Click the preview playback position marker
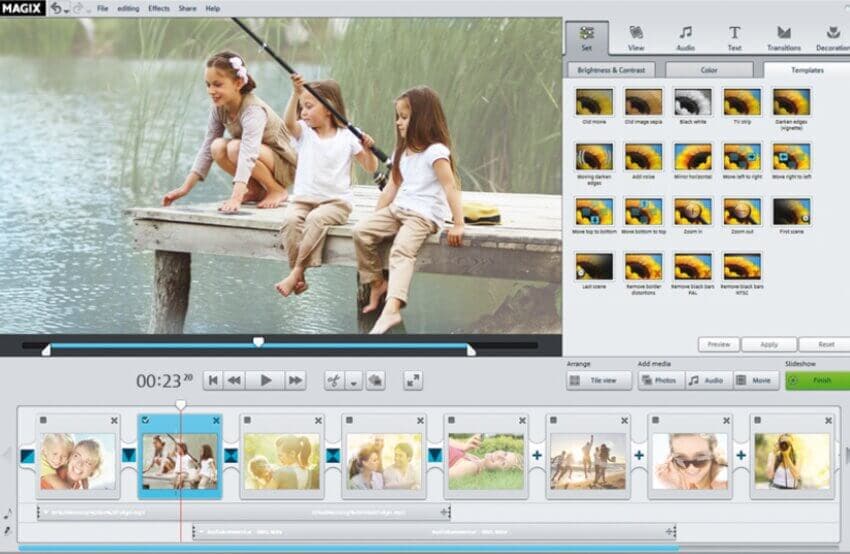 [x=259, y=342]
